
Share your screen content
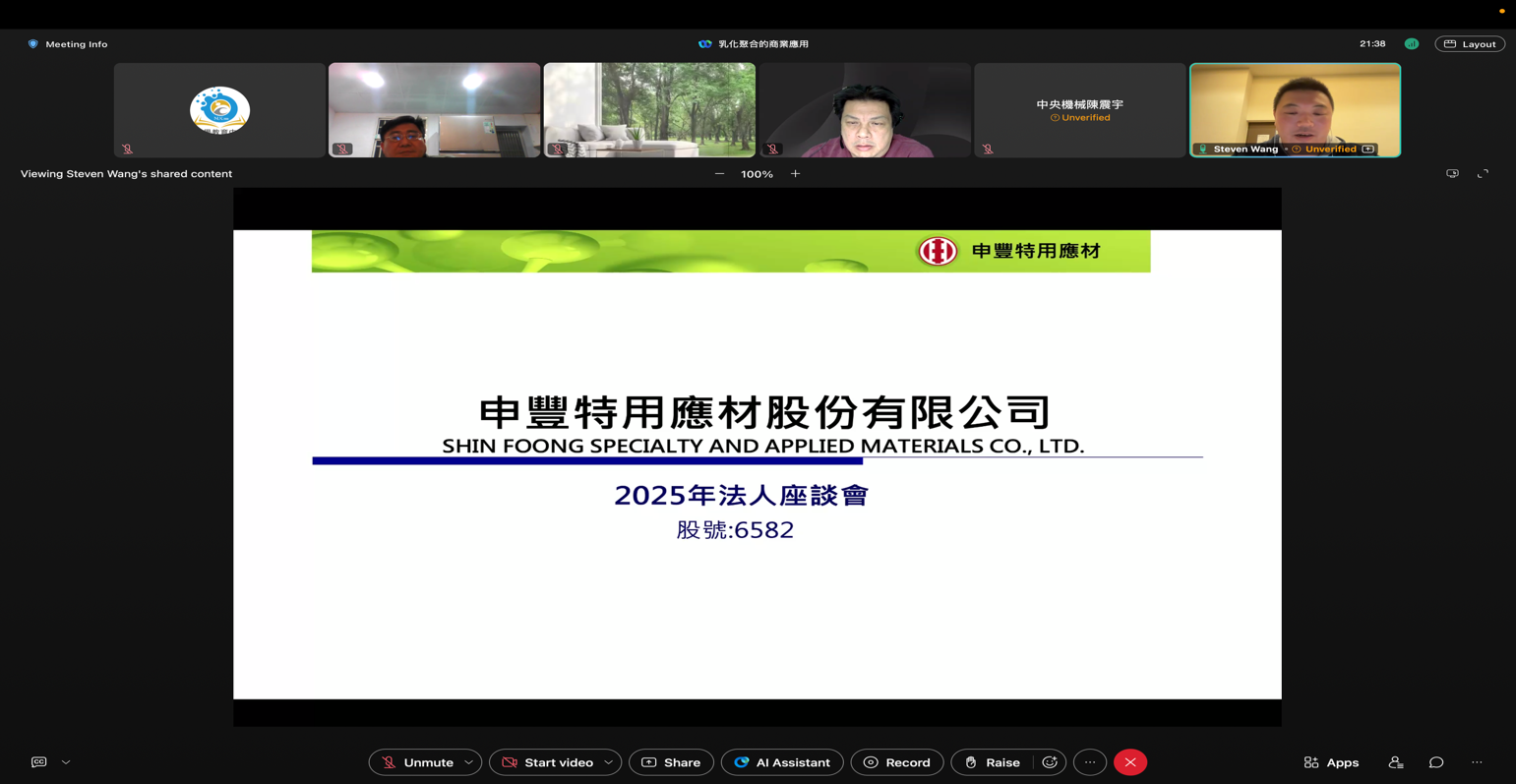click(671, 762)
